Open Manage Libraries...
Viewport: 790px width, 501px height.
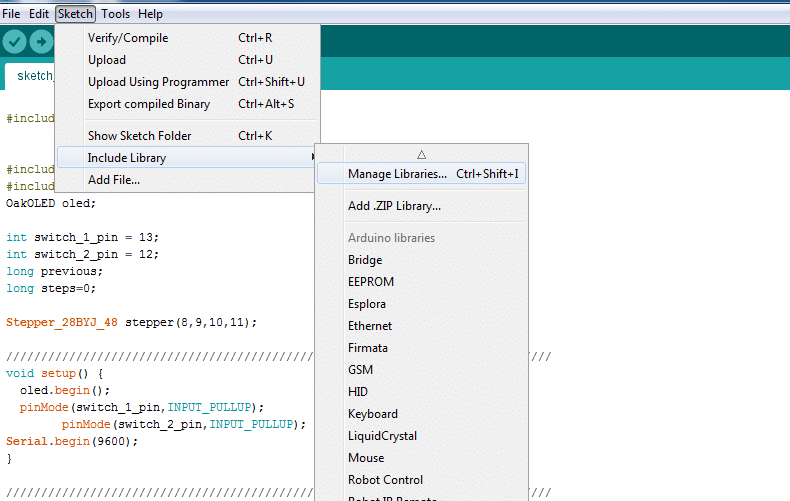coord(397,174)
